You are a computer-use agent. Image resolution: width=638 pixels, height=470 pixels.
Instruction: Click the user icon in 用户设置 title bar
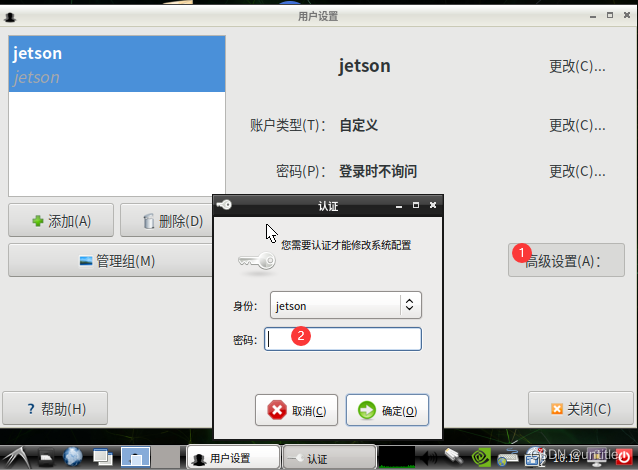(10, 17)
